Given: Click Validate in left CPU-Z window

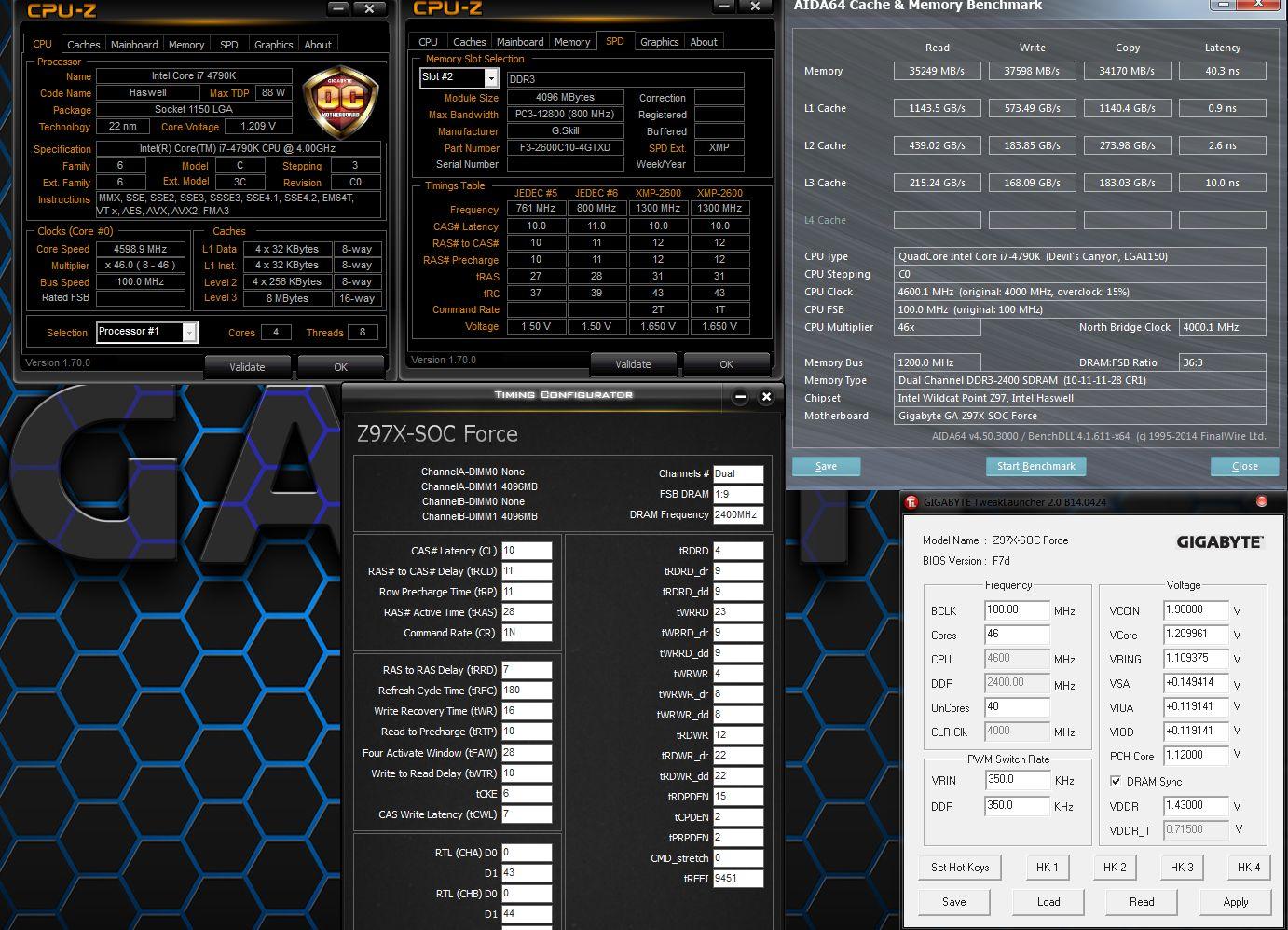Looking at the screenshot, I should coord(247,367).
